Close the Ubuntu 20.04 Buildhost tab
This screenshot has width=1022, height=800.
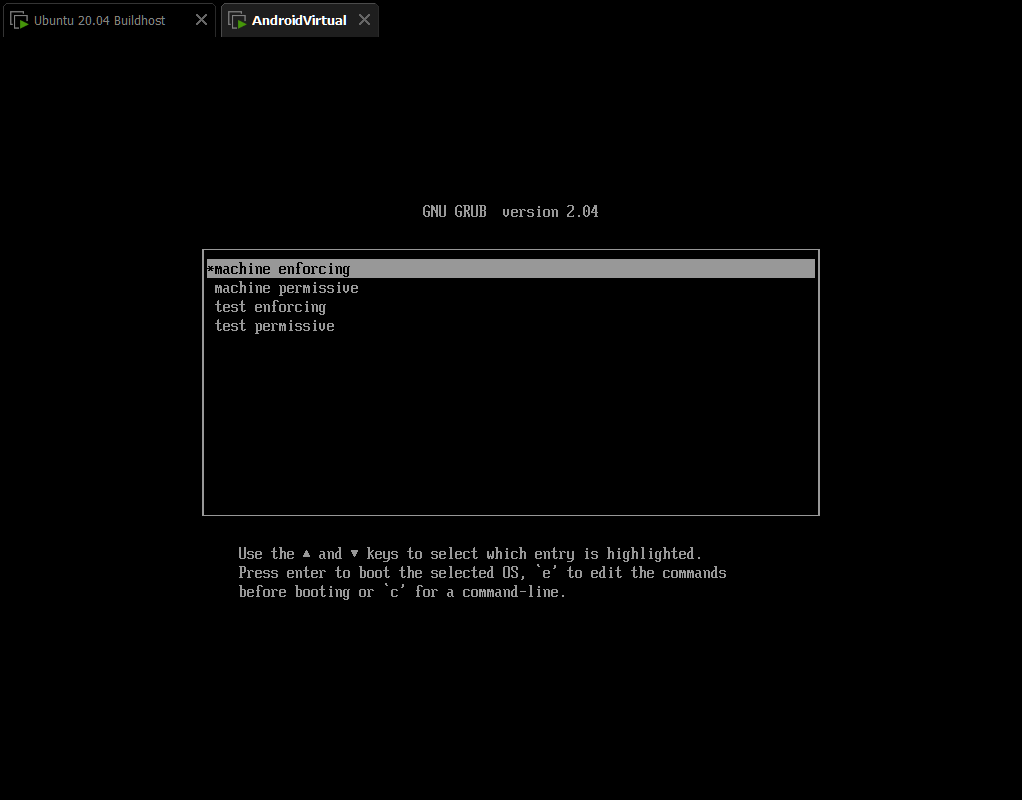[201, 20]
